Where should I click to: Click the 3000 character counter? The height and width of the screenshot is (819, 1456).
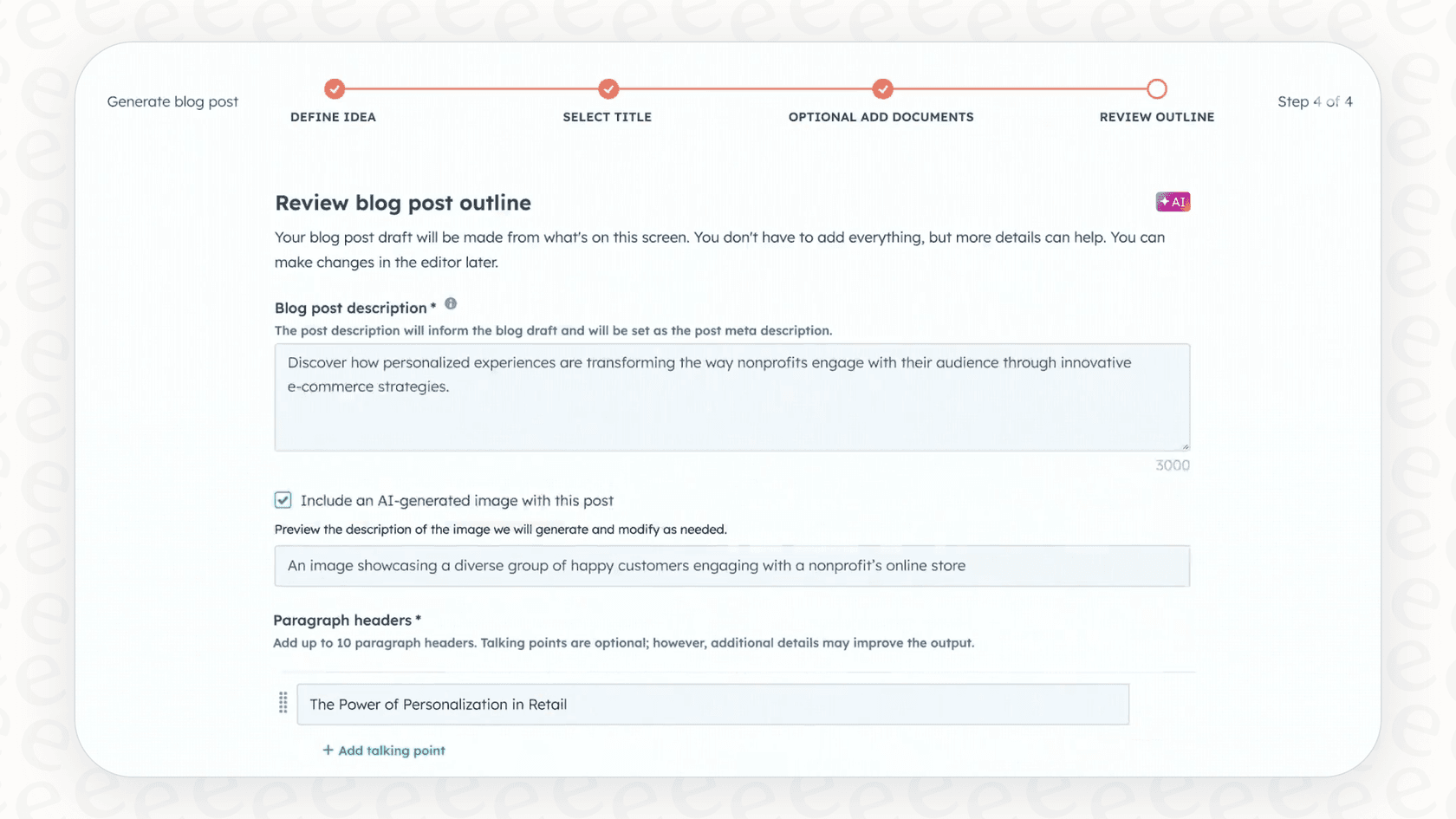click(x=1172, y=465)
